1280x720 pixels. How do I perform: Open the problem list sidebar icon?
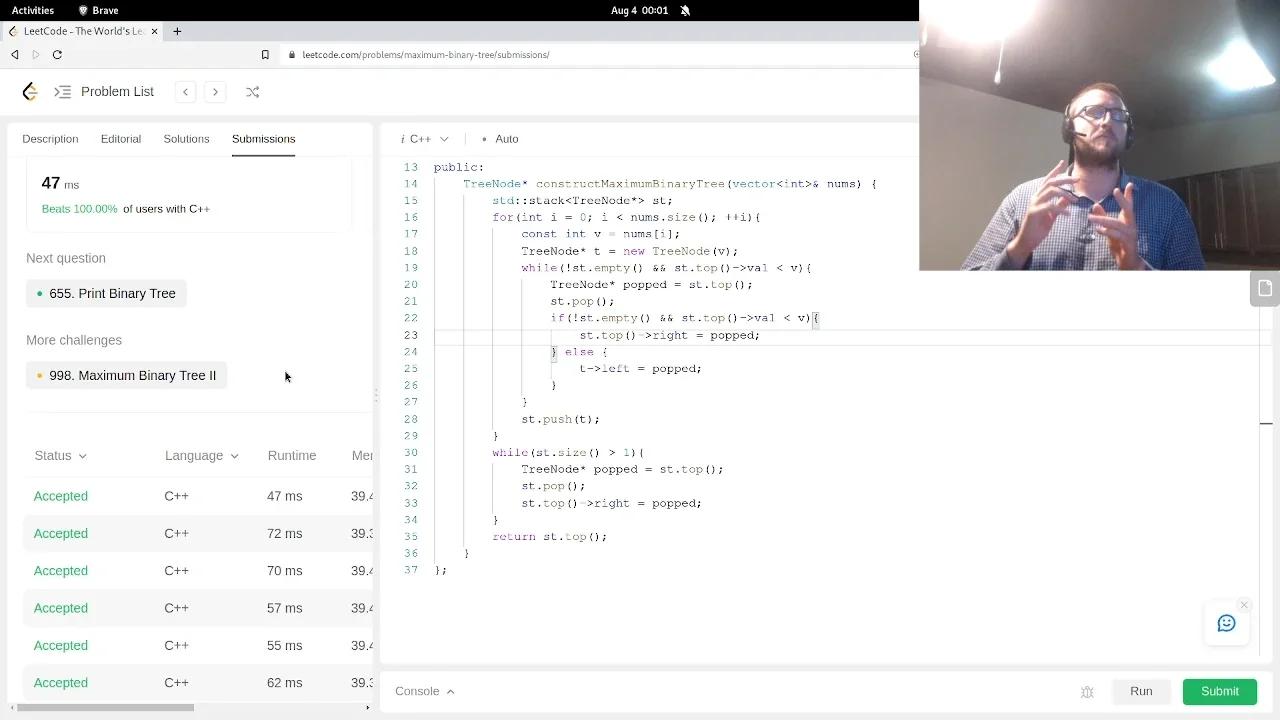(62, 91)
